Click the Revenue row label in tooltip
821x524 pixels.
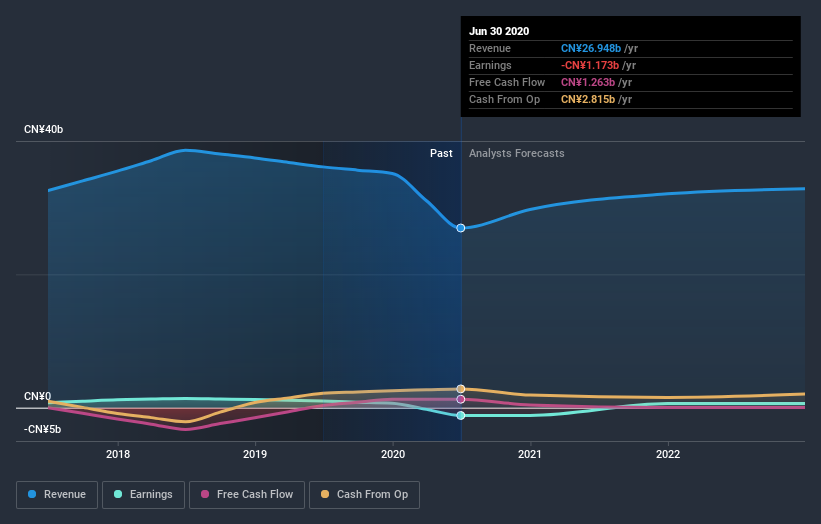pos(490,48)
